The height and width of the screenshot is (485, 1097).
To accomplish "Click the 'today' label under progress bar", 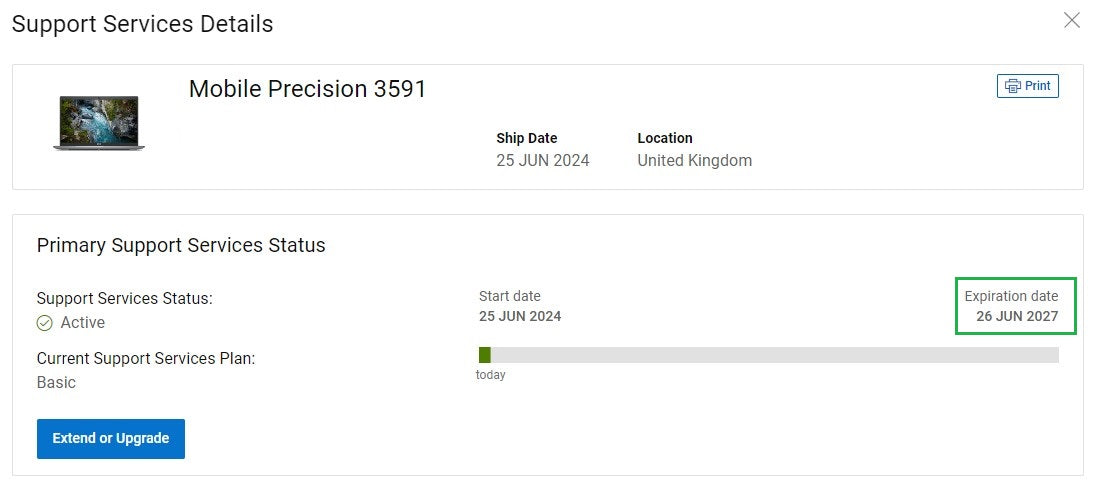I will point(491,375).
